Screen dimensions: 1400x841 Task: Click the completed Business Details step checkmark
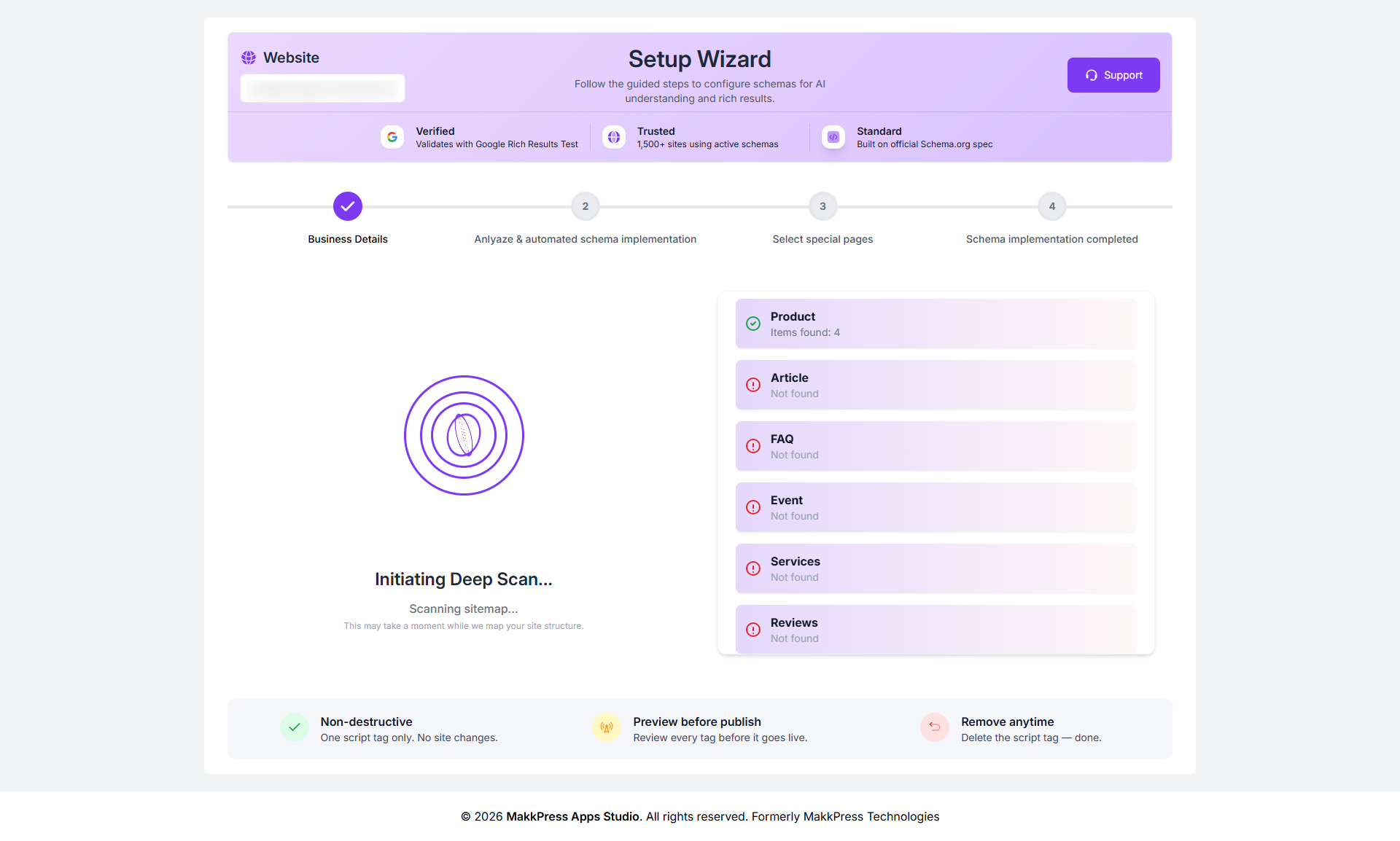(348, 206)
